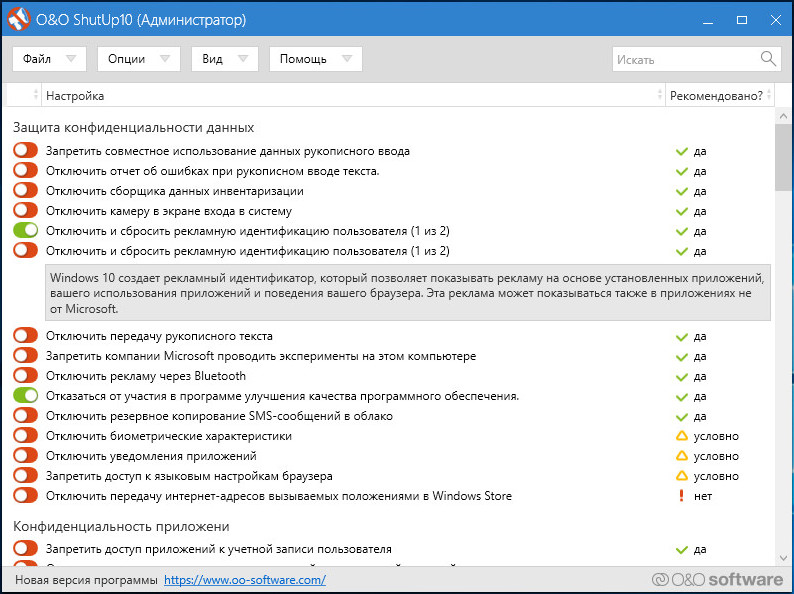Click 'Конфиденциальность приложени' section heading
The width and height of the screenshot is (794, 594).
[x=121, y=526]
